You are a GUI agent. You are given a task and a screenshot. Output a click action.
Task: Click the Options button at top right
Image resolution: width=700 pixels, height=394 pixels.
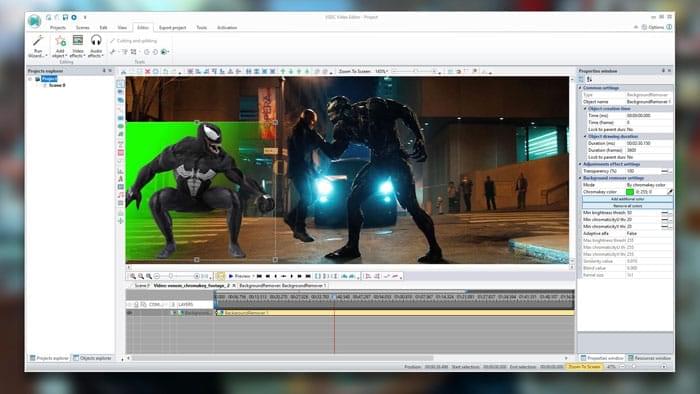tap(653, 27)
